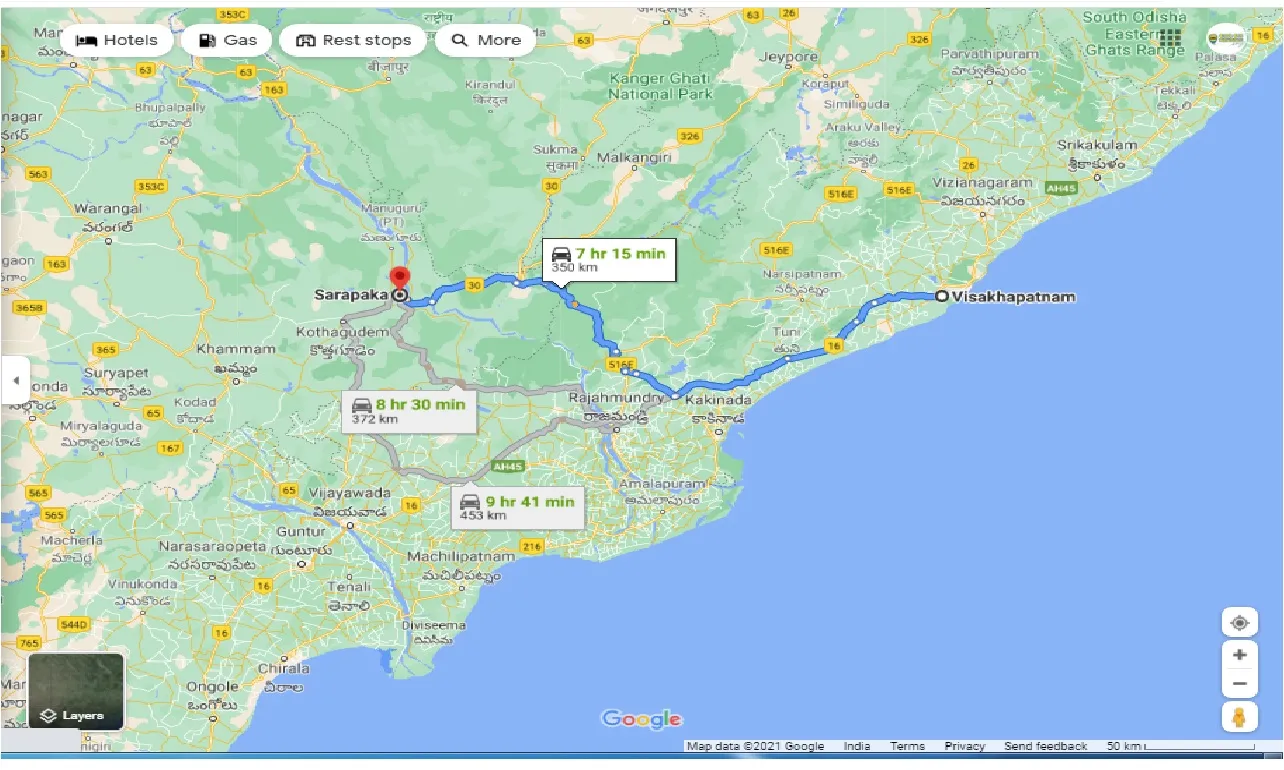Click the Kodad town label
1284x770 pixels.
195,401
